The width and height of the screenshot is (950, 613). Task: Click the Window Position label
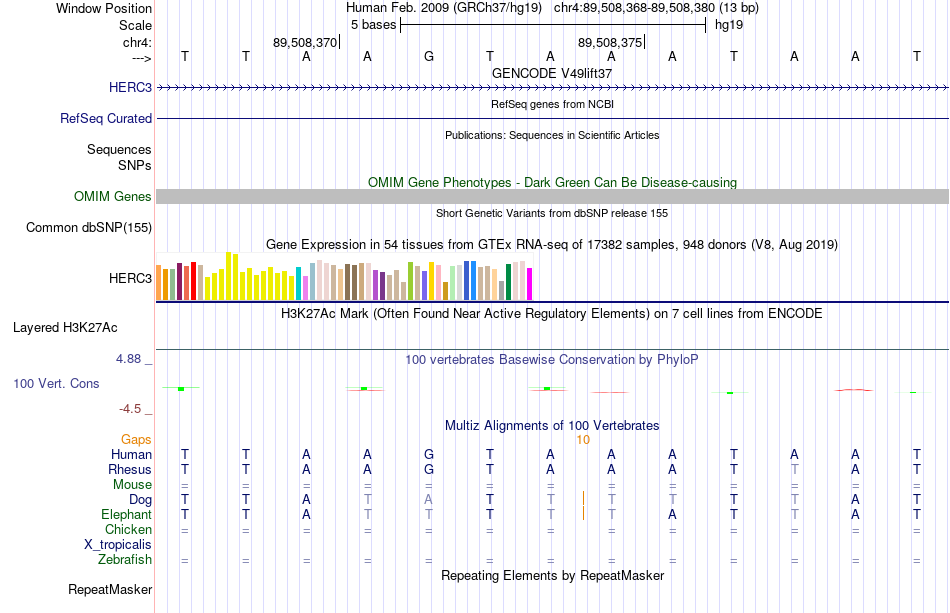point(104,8)
